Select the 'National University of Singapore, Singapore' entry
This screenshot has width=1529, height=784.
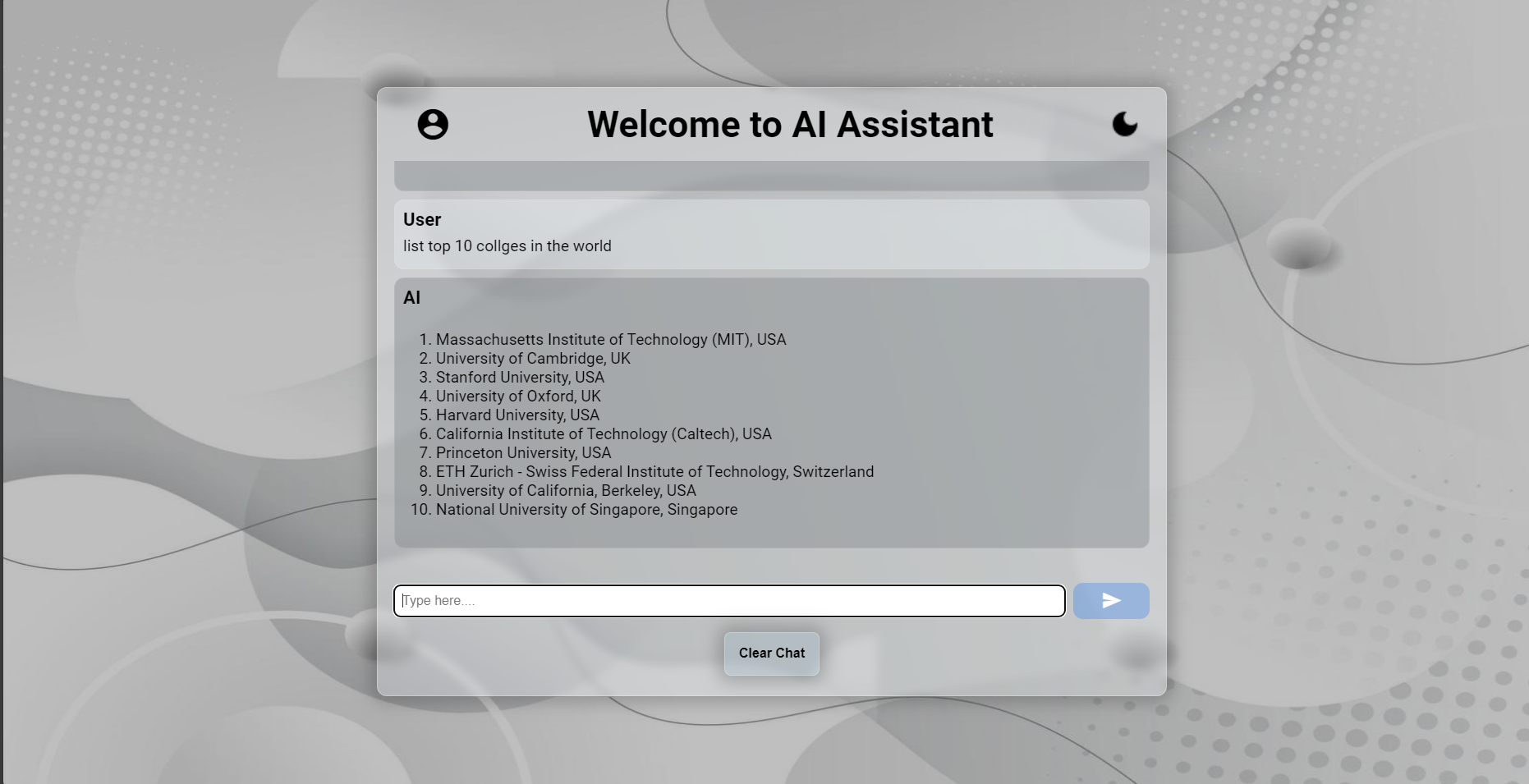point(586,510)
